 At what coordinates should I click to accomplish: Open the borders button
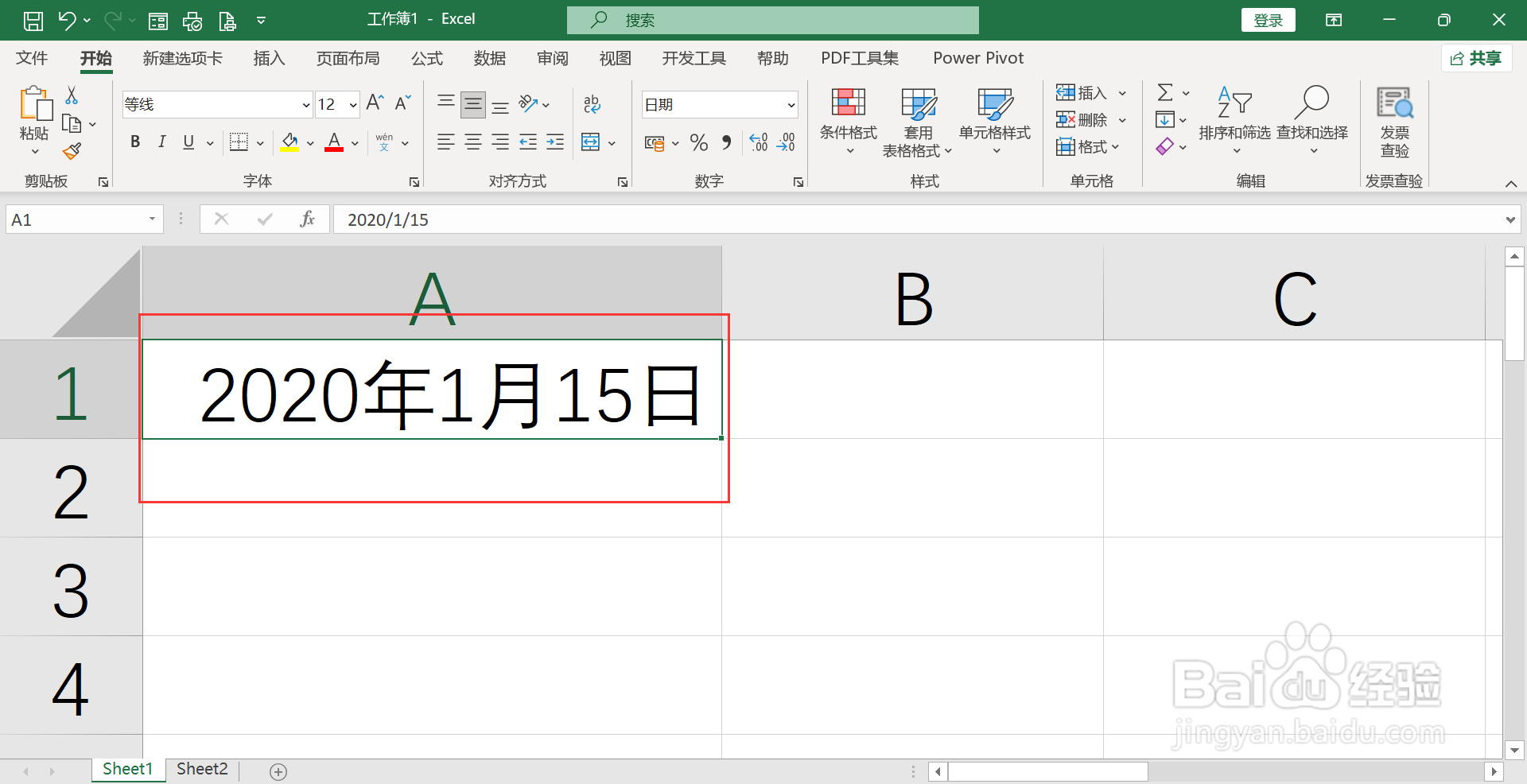(239, 142)
